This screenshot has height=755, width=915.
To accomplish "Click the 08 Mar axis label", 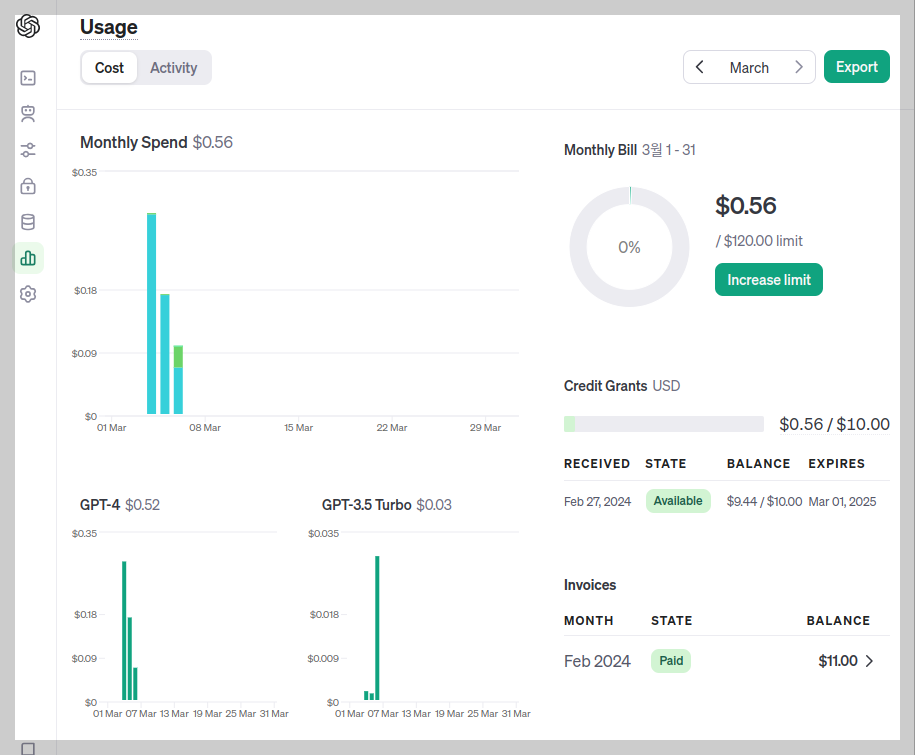I will [x=205, y=428].
